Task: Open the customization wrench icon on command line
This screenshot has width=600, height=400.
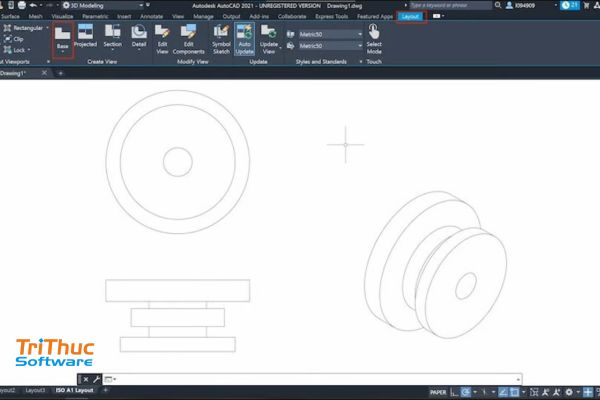Action: coord(96,379)
